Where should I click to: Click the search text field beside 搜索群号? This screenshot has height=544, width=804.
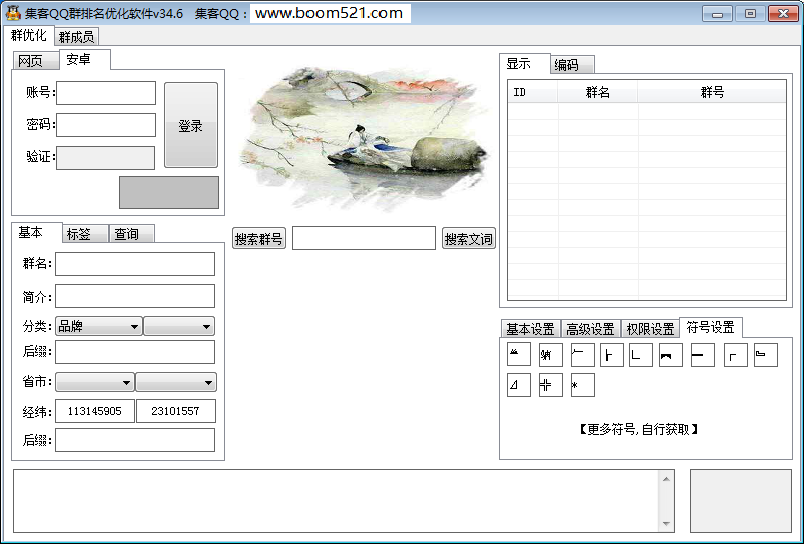[x=364, y=238]
